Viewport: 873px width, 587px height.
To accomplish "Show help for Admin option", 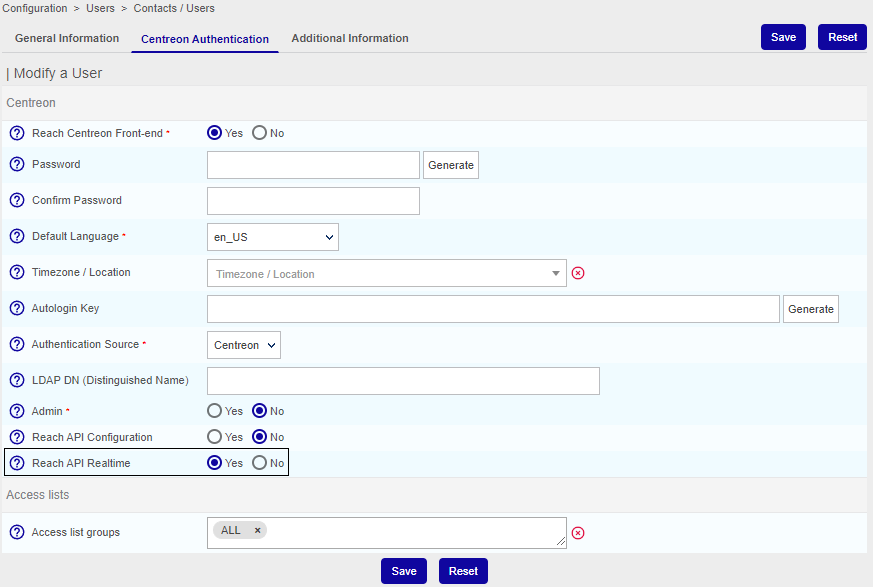I will (x=17, y=411).
